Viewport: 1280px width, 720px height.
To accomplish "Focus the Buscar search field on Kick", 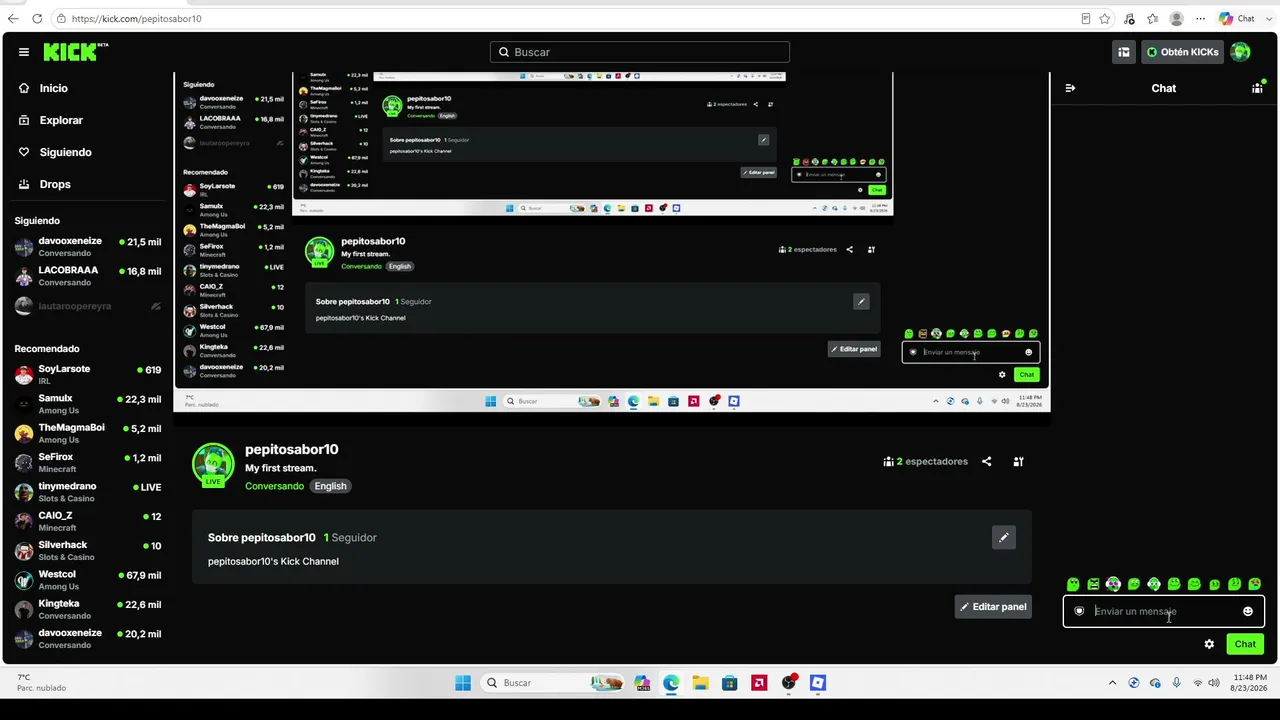I will 640,52.
